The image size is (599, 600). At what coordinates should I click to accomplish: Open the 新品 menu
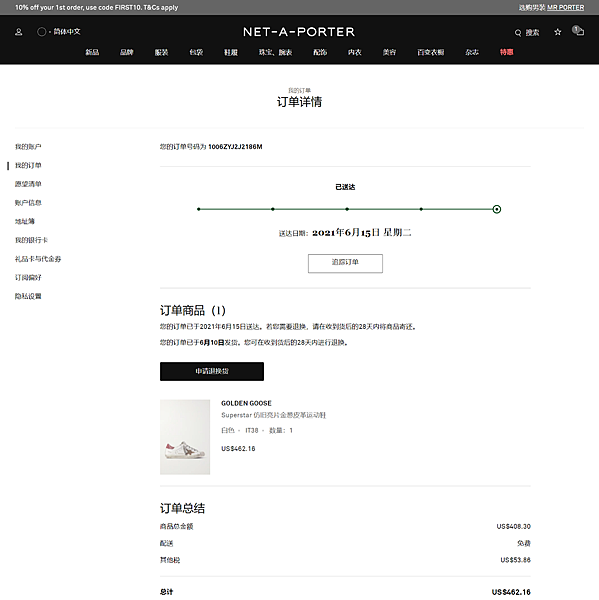pos(92,52)
